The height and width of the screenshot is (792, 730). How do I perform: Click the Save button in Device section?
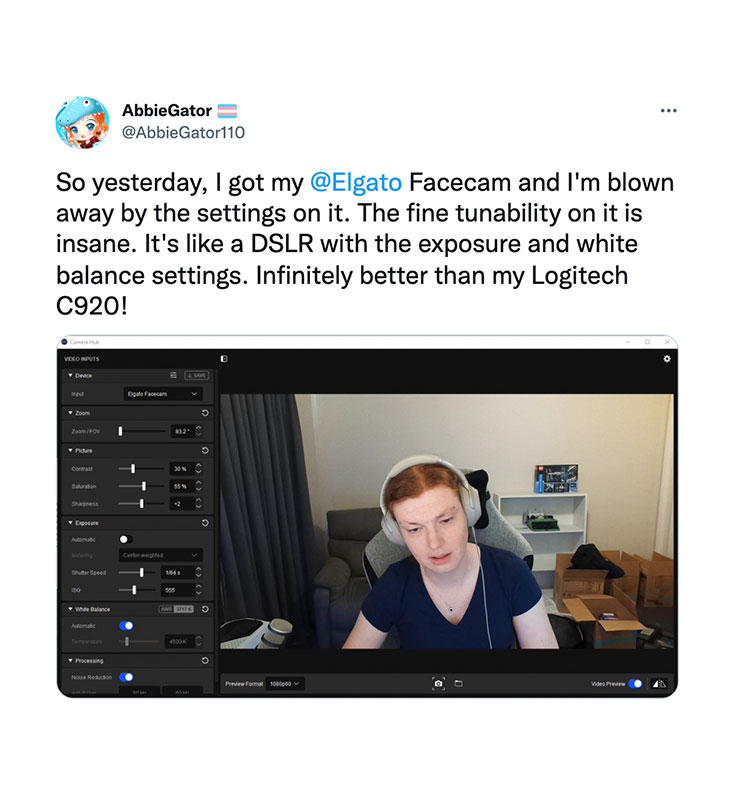[197, 375]
